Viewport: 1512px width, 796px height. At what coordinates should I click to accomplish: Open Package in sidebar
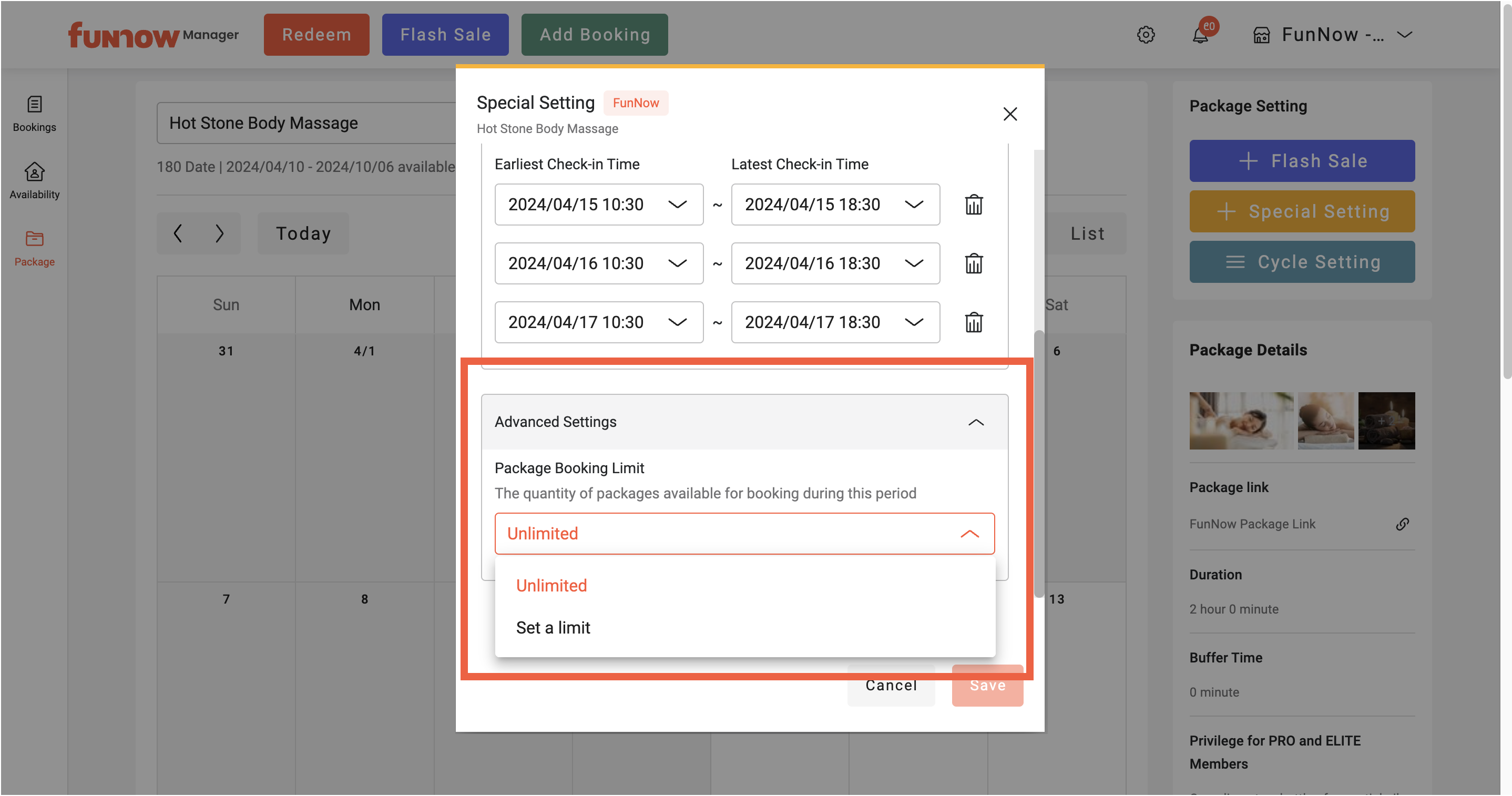[34, 248]
